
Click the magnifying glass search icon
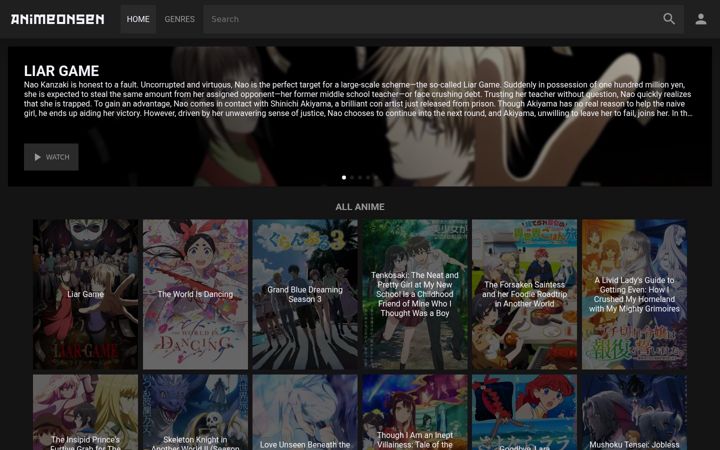coord(669,19)
